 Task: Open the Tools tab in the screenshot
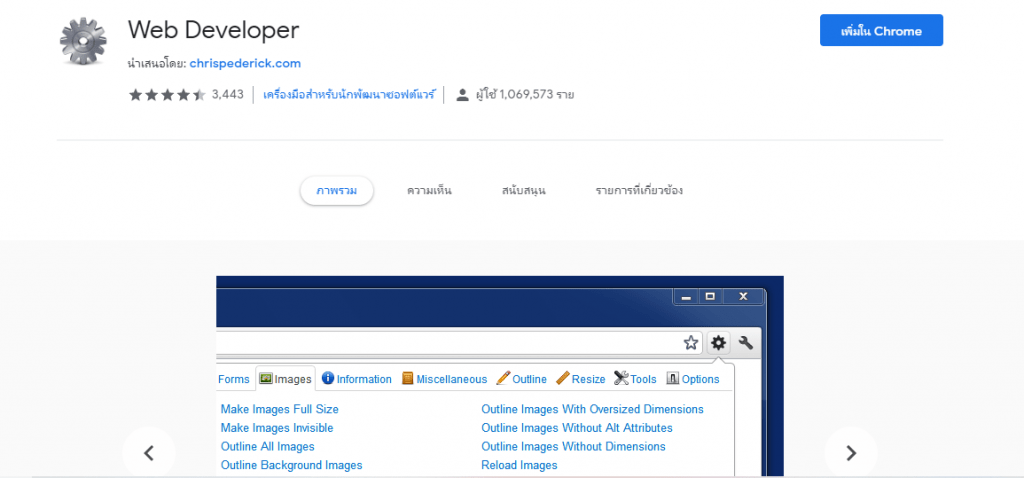tap(635, 379)
